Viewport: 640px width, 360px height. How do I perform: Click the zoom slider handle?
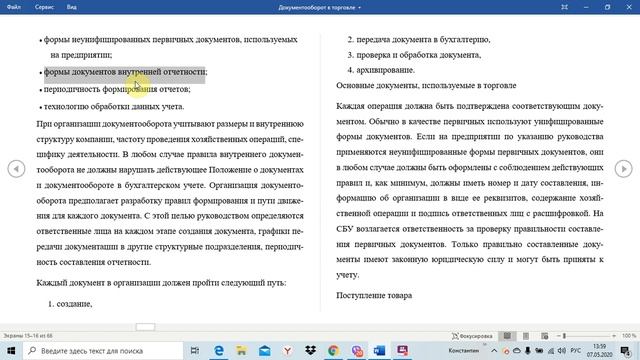564,336
